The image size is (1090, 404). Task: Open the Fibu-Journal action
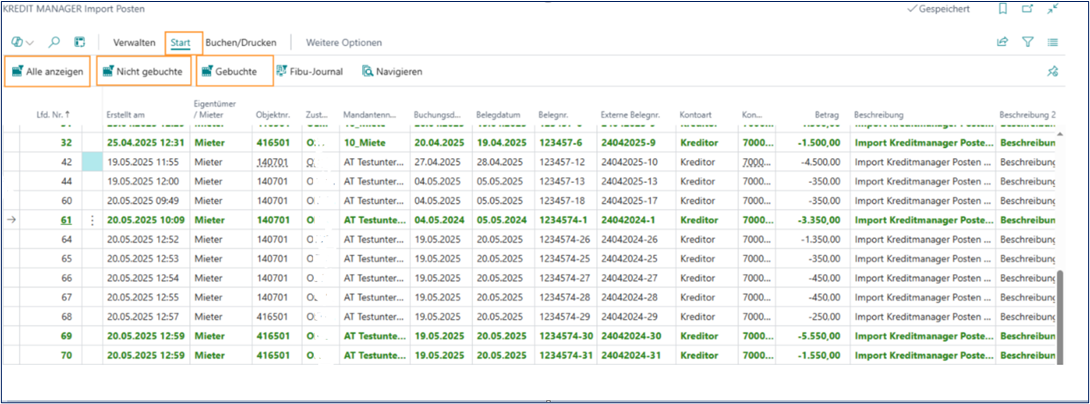(311, 72)
